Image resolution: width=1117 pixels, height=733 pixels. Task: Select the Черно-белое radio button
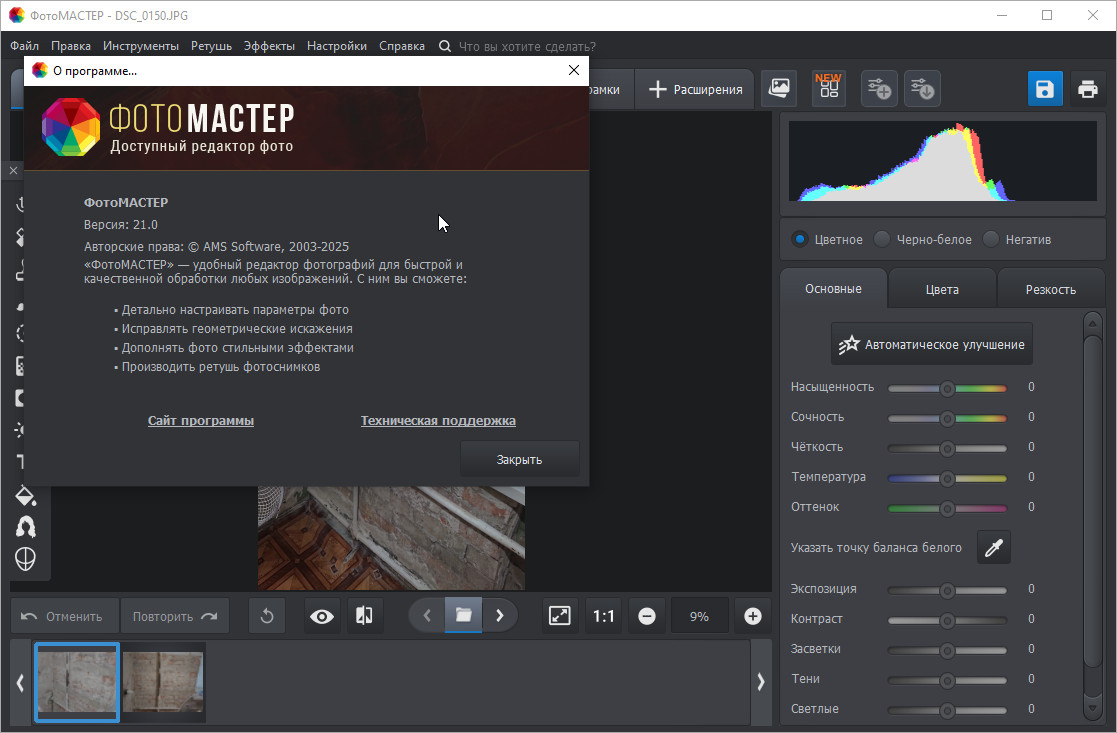[x=882, y=239]
